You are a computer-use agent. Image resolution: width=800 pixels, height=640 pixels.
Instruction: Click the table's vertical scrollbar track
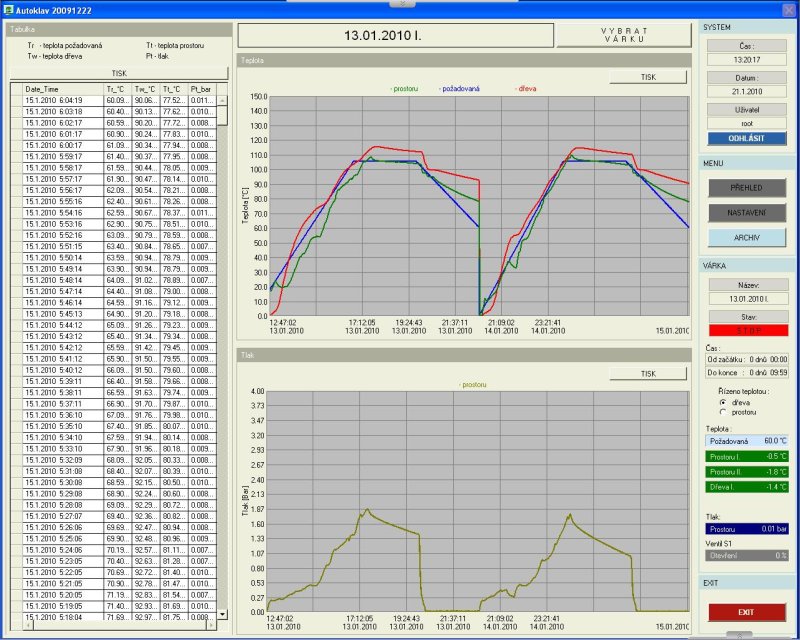coord(222,350)
